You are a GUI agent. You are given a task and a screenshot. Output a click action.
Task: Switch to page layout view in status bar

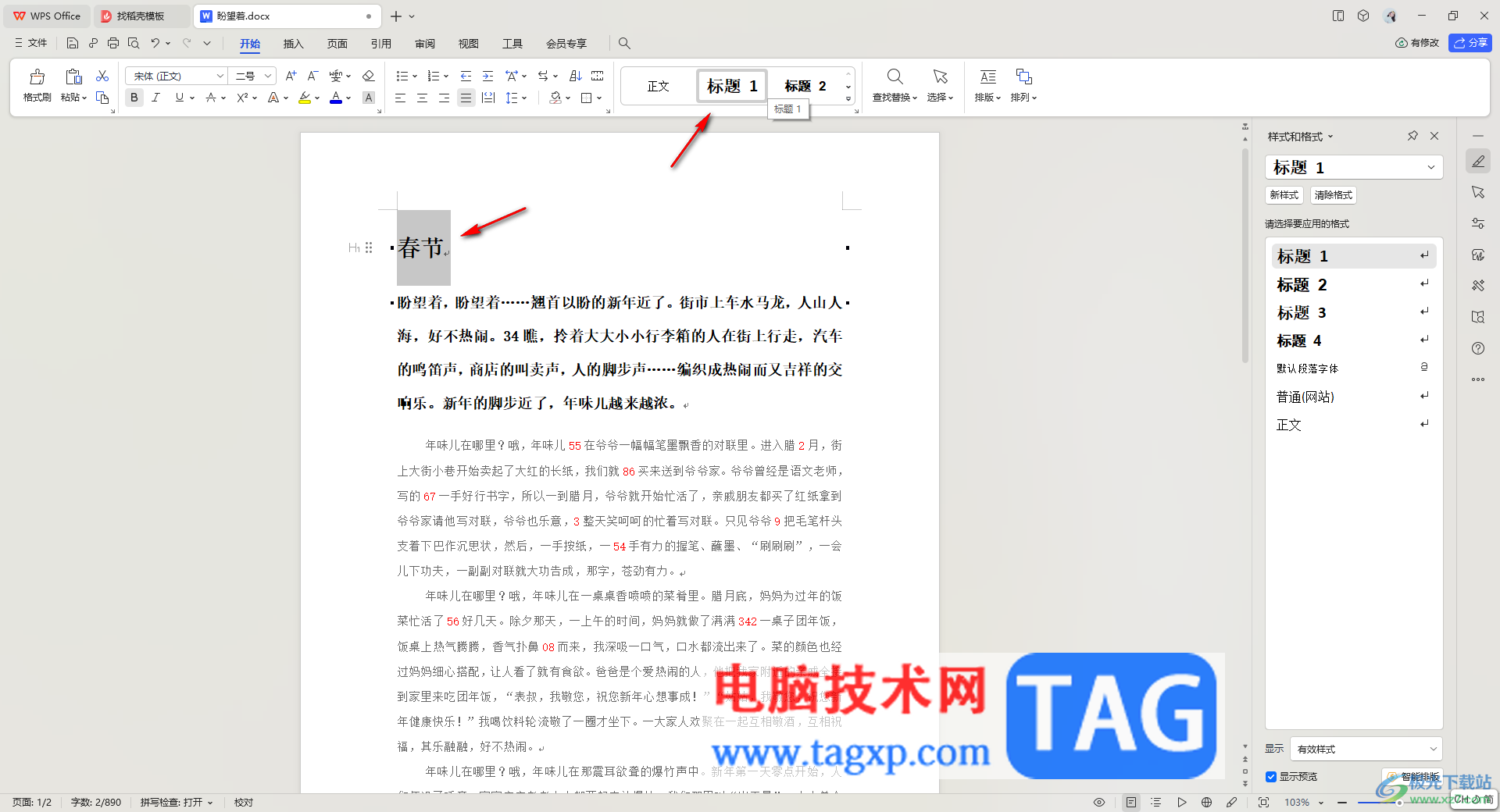tap(1130, 802)
